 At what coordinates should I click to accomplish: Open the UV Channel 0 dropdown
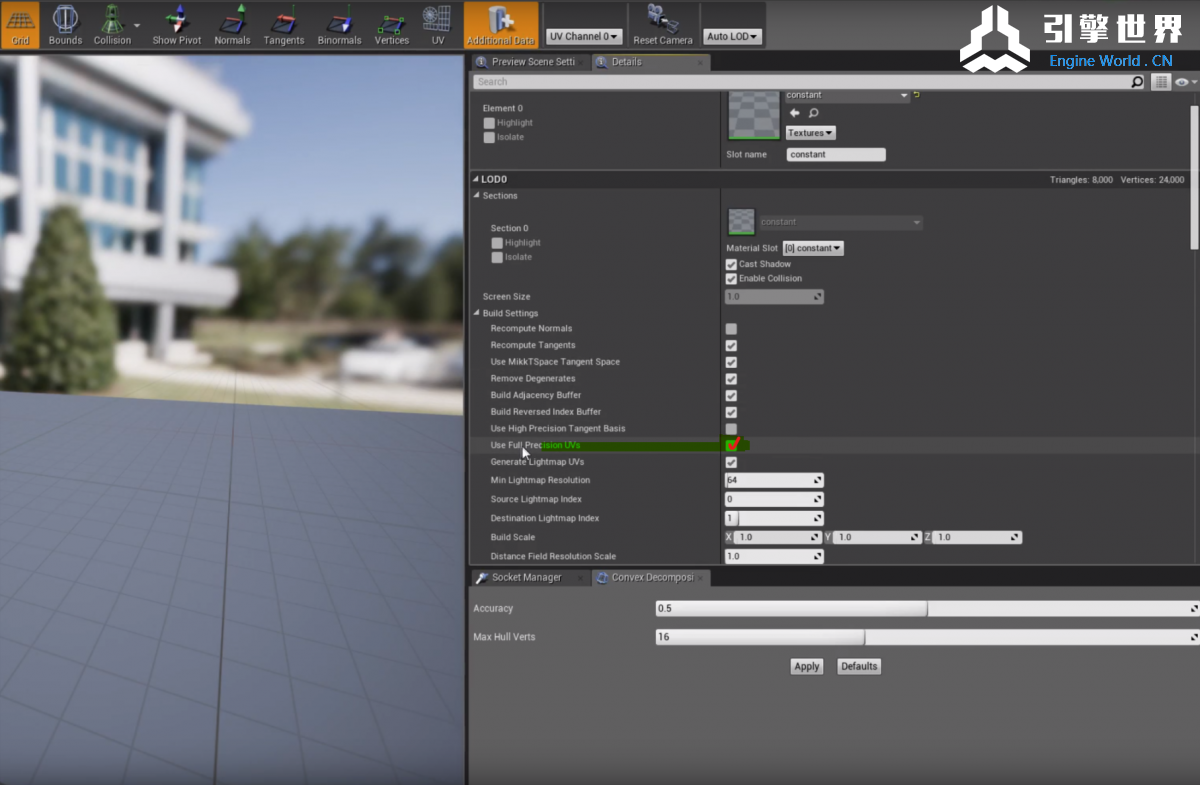pyautogui.click(x=584, y=36)
